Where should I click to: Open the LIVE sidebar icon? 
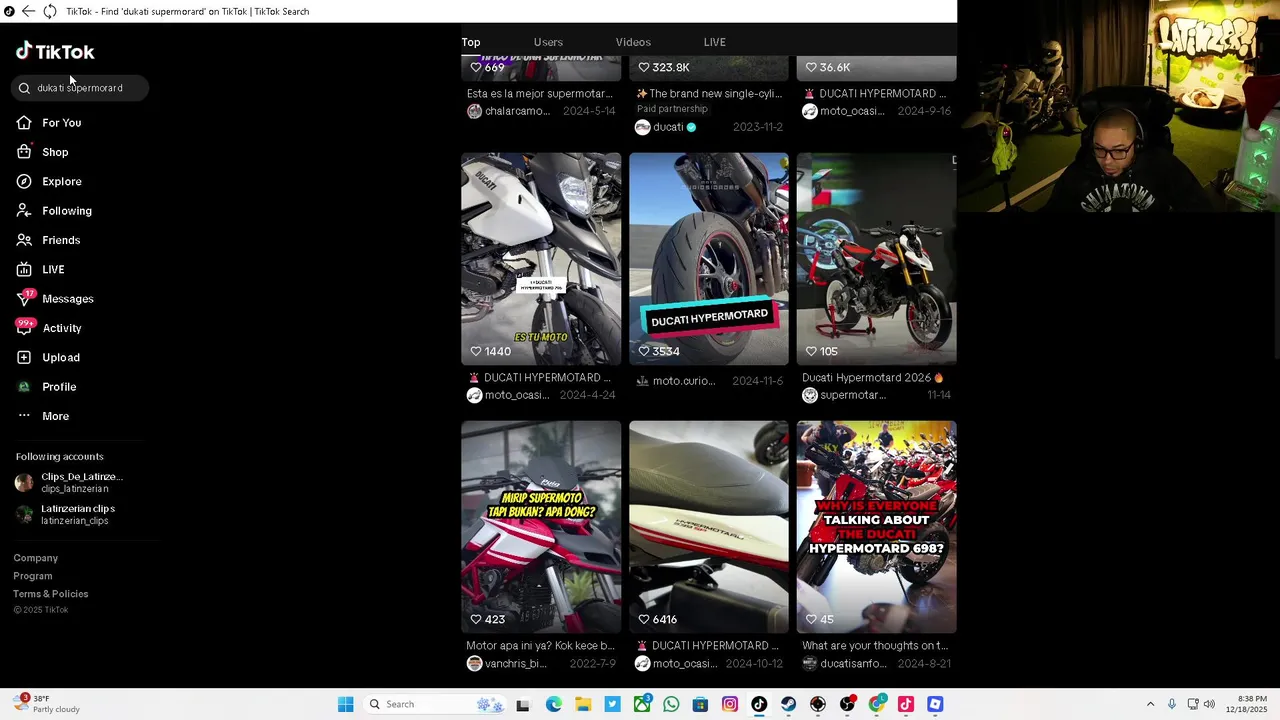[x=24, y=269]
